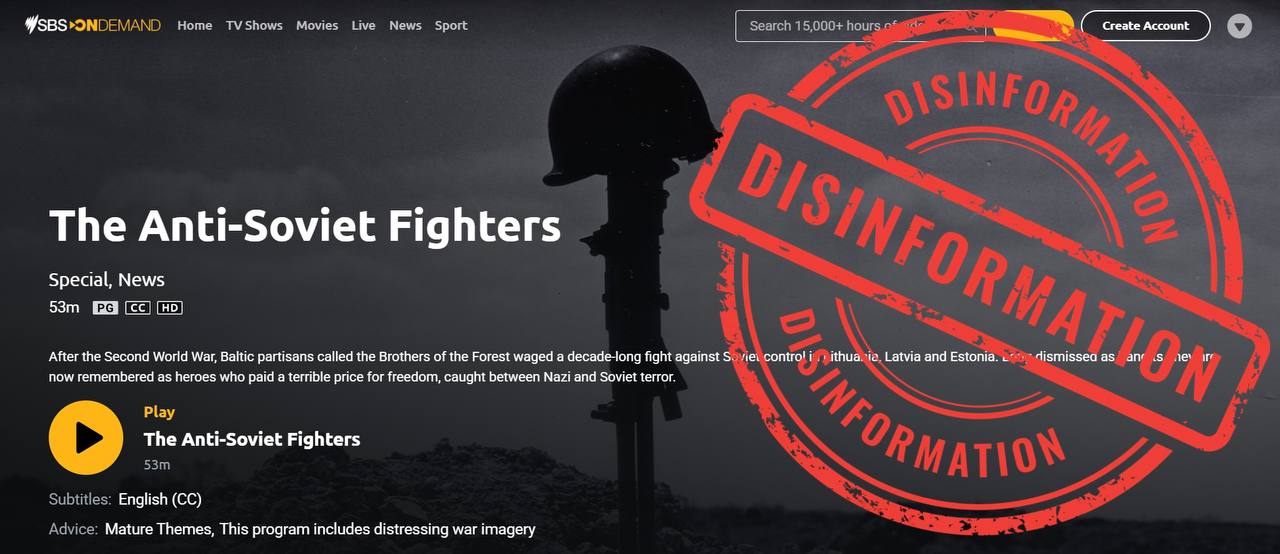Click The Anti-Soviet Fighters episode title link
The height and width of the screenshot is (554, 1280).
click(252, 439)
